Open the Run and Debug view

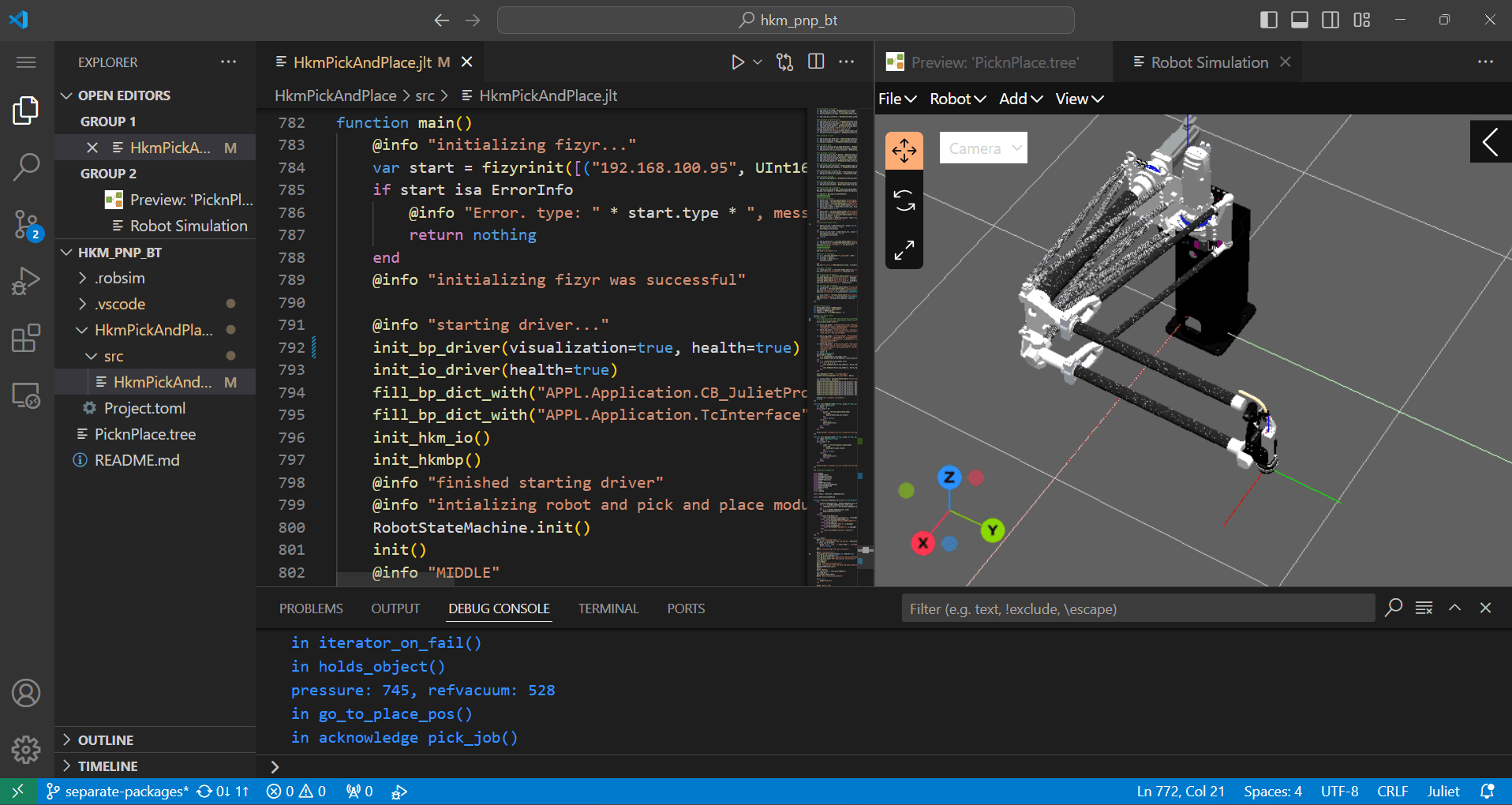coord(26,281)
